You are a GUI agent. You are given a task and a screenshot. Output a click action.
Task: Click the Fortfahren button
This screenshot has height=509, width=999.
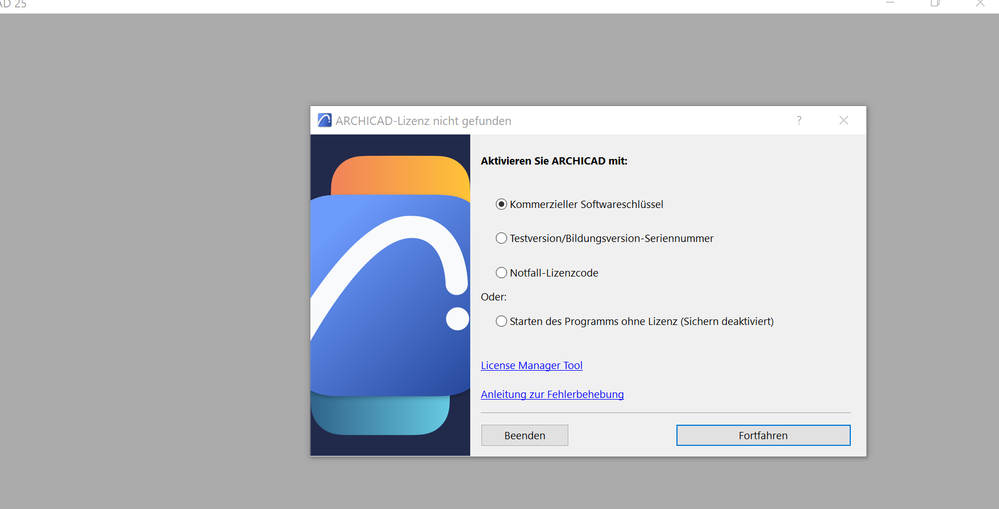pyautogui.click(x=763, y=435)
